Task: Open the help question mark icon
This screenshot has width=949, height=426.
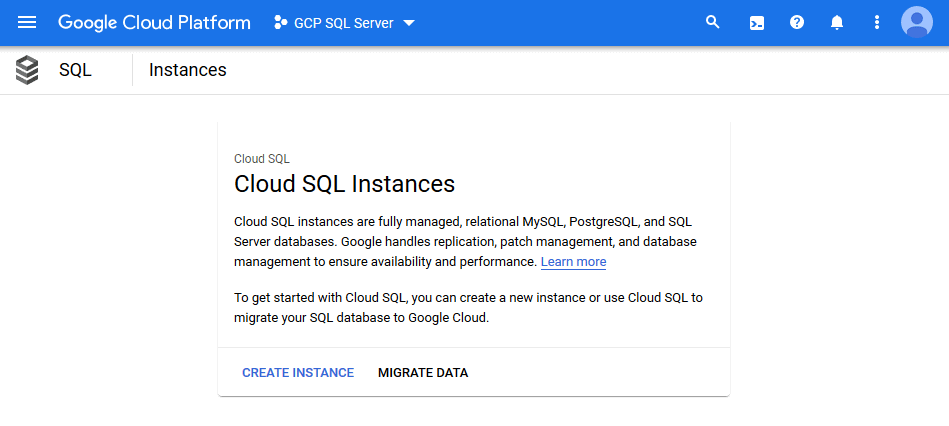Action: pyautogui.click(x=797, y=23)
